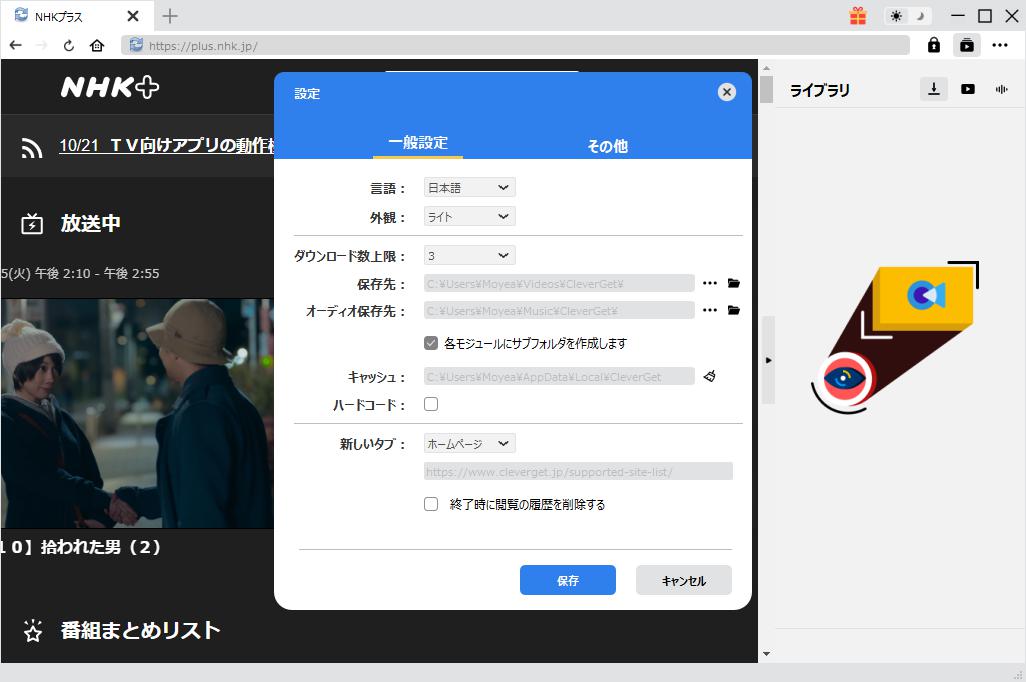Click the キャンセル cancel button

coord(683,580)
